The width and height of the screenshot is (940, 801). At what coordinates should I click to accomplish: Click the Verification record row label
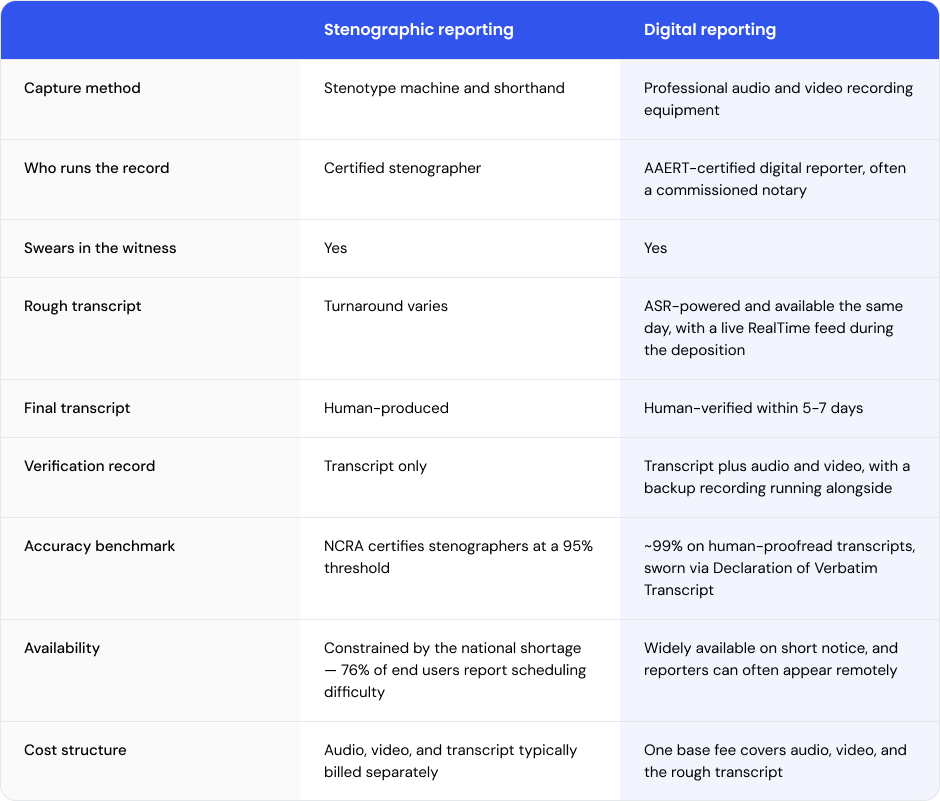(89, 466)
